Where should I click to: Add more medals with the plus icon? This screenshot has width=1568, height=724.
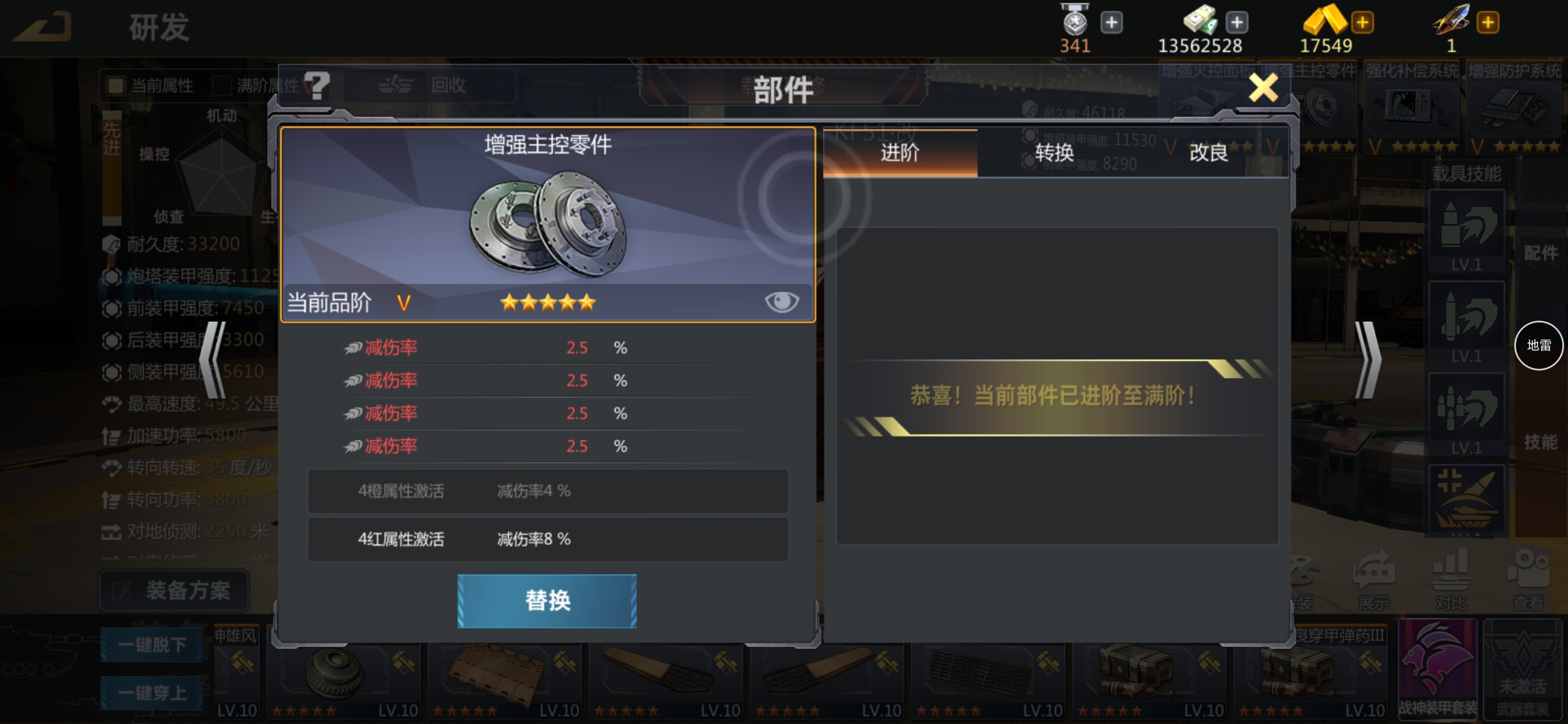click(x=1112, y=23)
